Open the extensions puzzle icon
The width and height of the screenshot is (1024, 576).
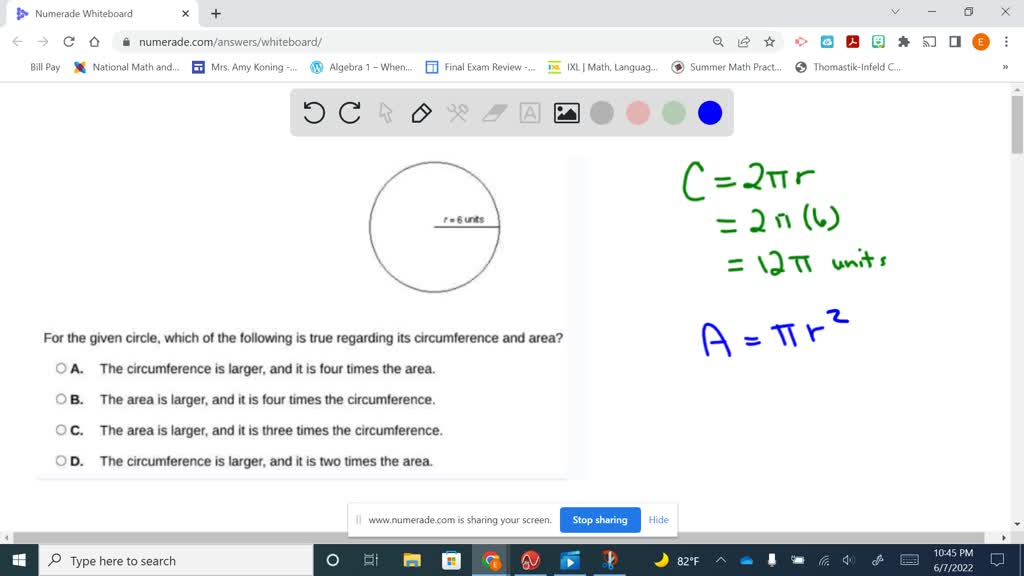[904, 42]
